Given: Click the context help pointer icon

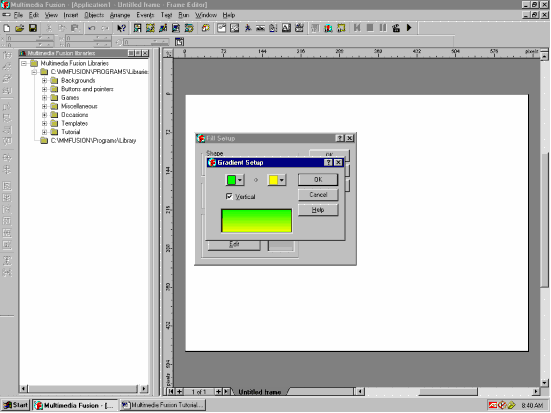Looking at the screenshot, I should coord(121,28).
